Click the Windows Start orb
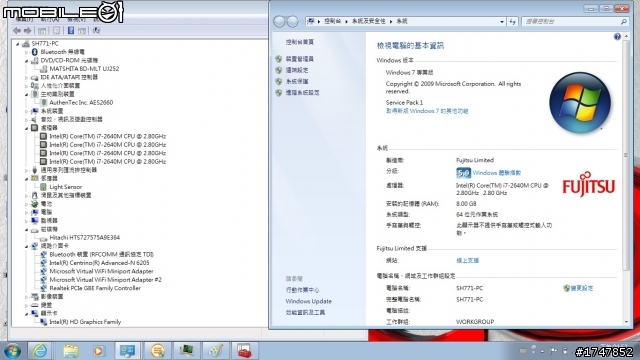The image size is (640, 360). (12, 351)
